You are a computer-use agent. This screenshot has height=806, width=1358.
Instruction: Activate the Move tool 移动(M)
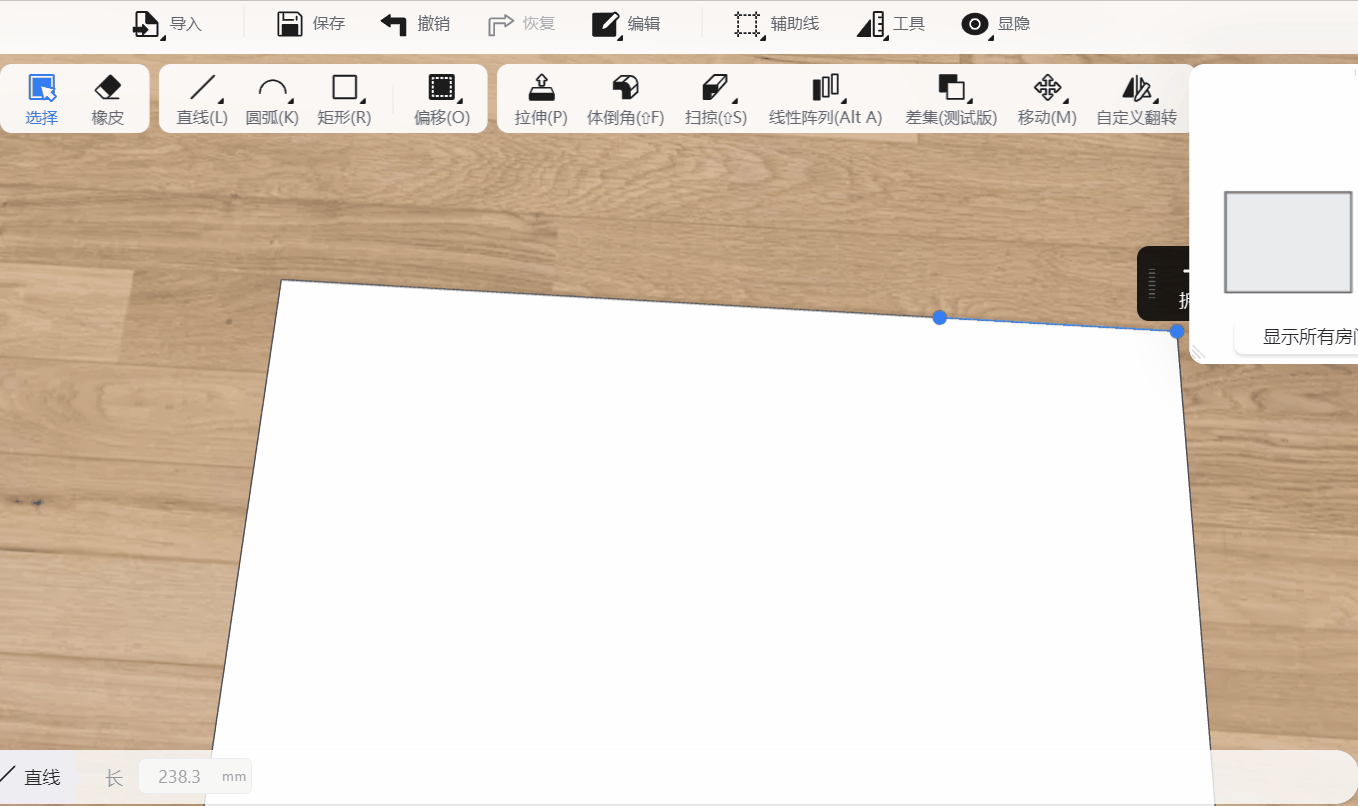(1047, 99)
